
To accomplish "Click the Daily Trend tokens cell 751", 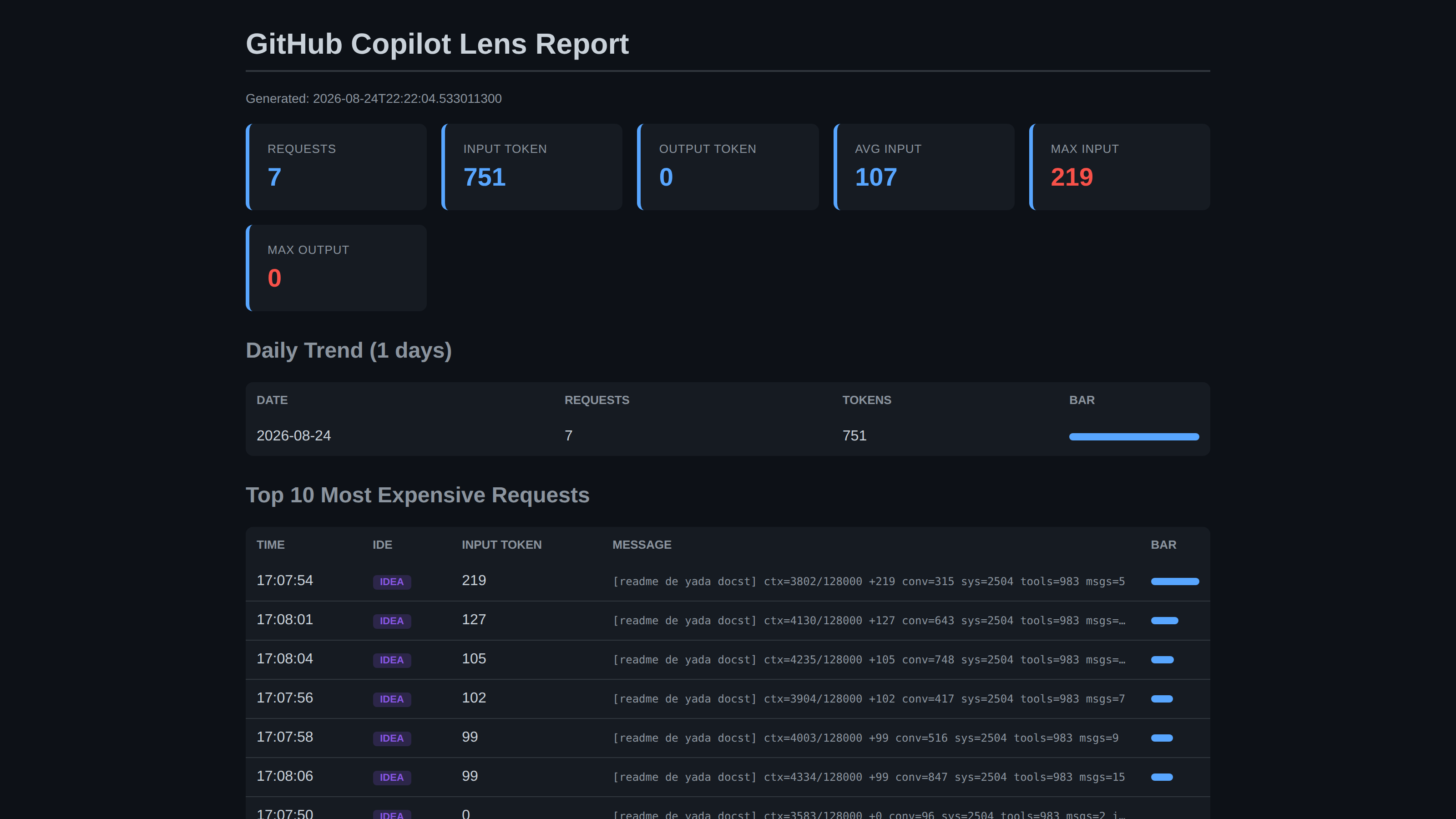I will click(854, 436).
